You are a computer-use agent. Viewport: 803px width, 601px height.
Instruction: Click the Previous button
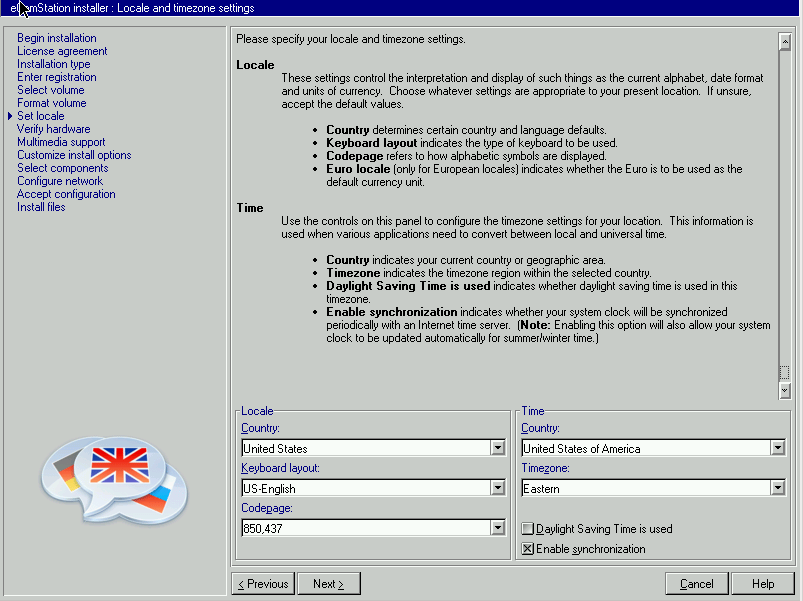pyautogui.click(x=262, y=583)
